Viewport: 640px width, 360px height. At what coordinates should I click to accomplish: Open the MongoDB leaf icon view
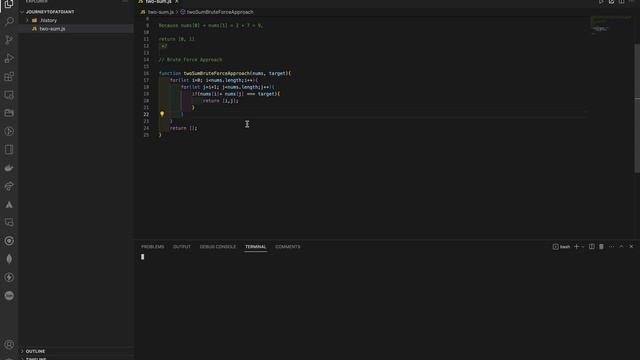[x=9, y=259]
